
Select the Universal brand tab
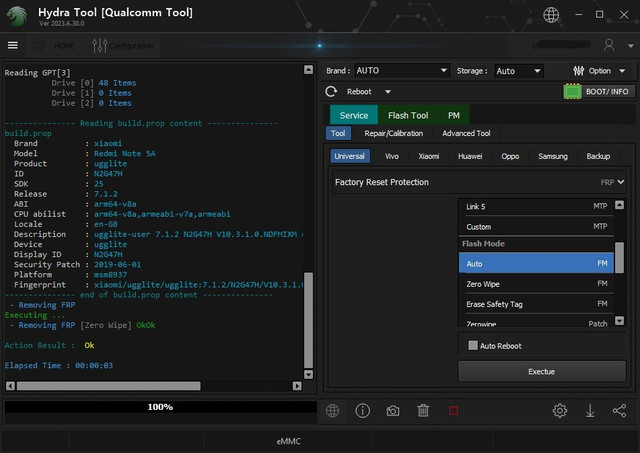click(x=349, y=156)
